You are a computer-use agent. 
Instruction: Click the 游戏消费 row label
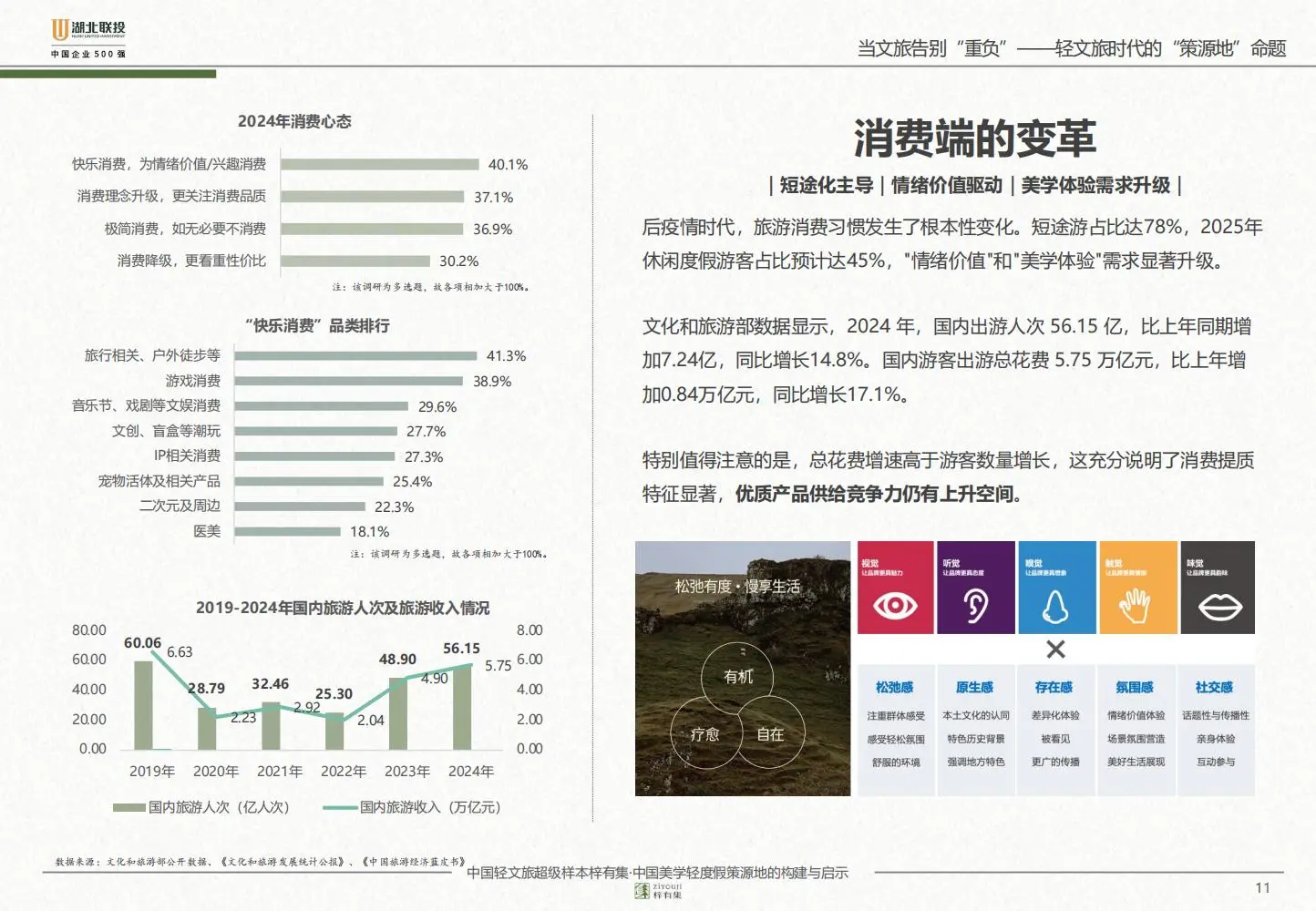coord(193,381)
